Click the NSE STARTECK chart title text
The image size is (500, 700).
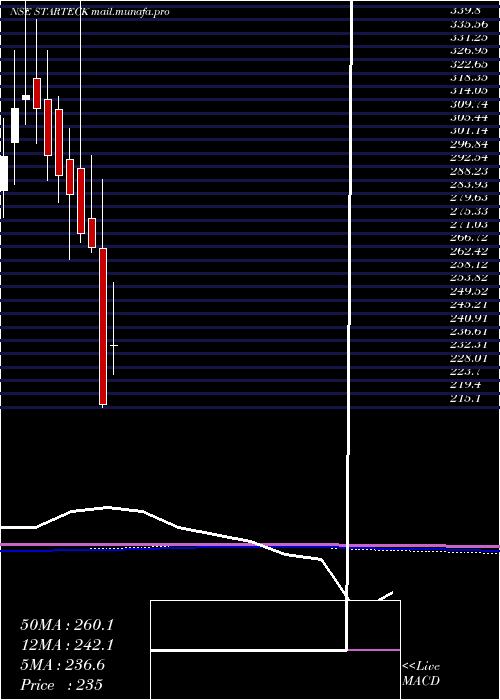coord(89,12)
